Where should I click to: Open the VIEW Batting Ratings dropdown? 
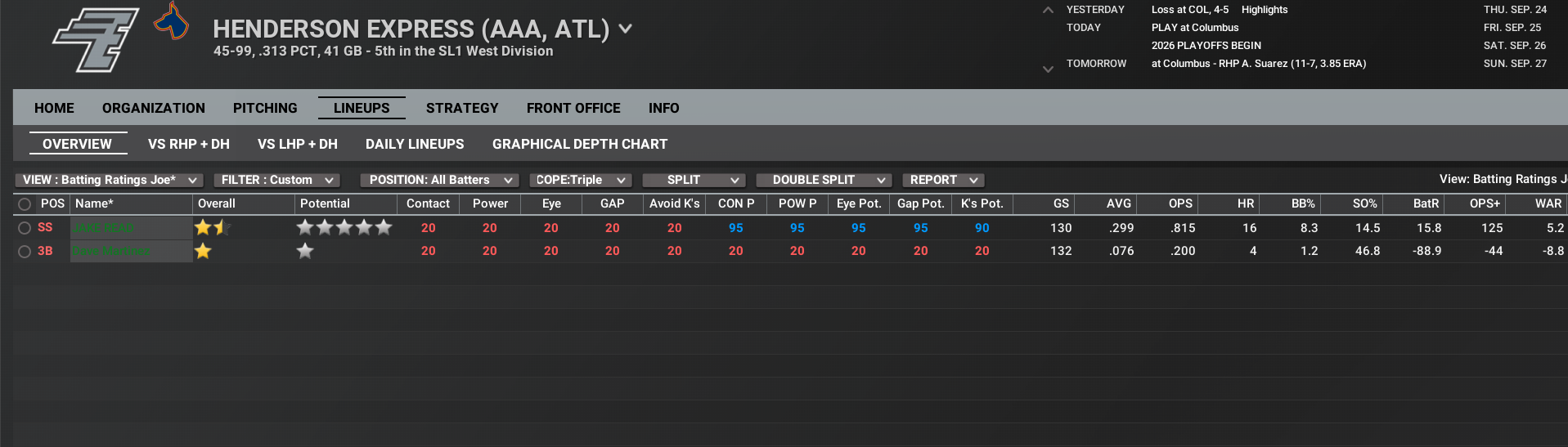109,180
